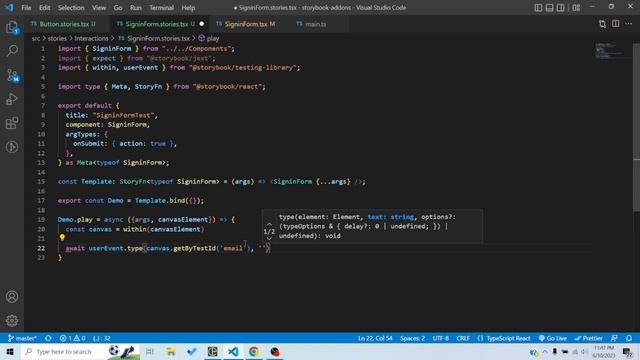Click the feedback icon in status bar

click(x=614, y=338)
